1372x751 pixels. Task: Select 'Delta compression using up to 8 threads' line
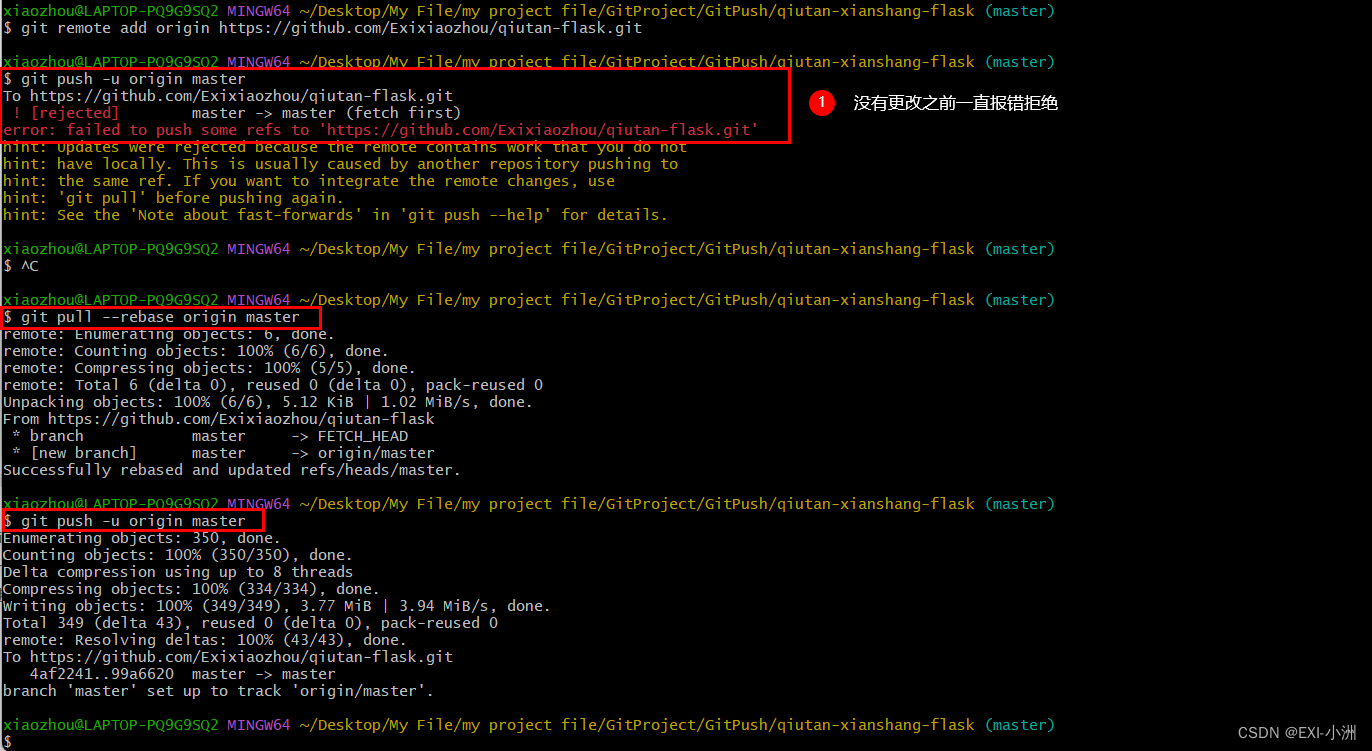point(178,572)
